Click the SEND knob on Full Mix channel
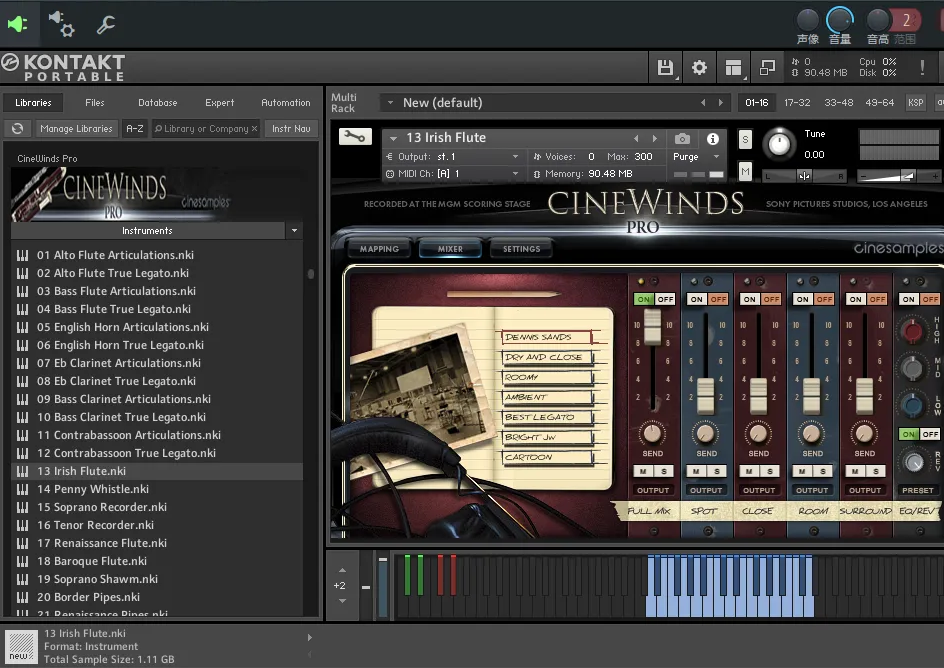944x668 pixels. 652,433
